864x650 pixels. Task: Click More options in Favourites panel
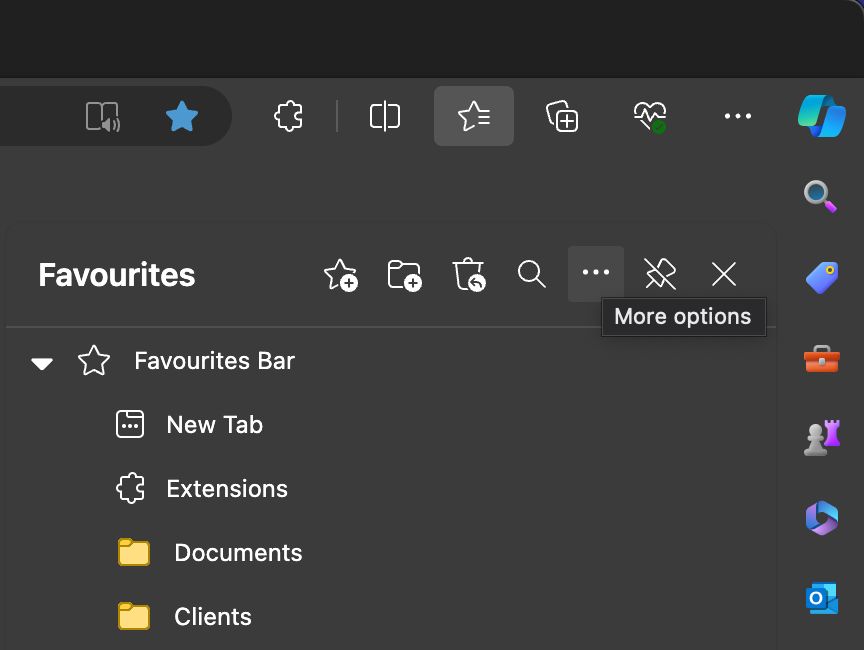pyautogui.click(x=596, y=274)
